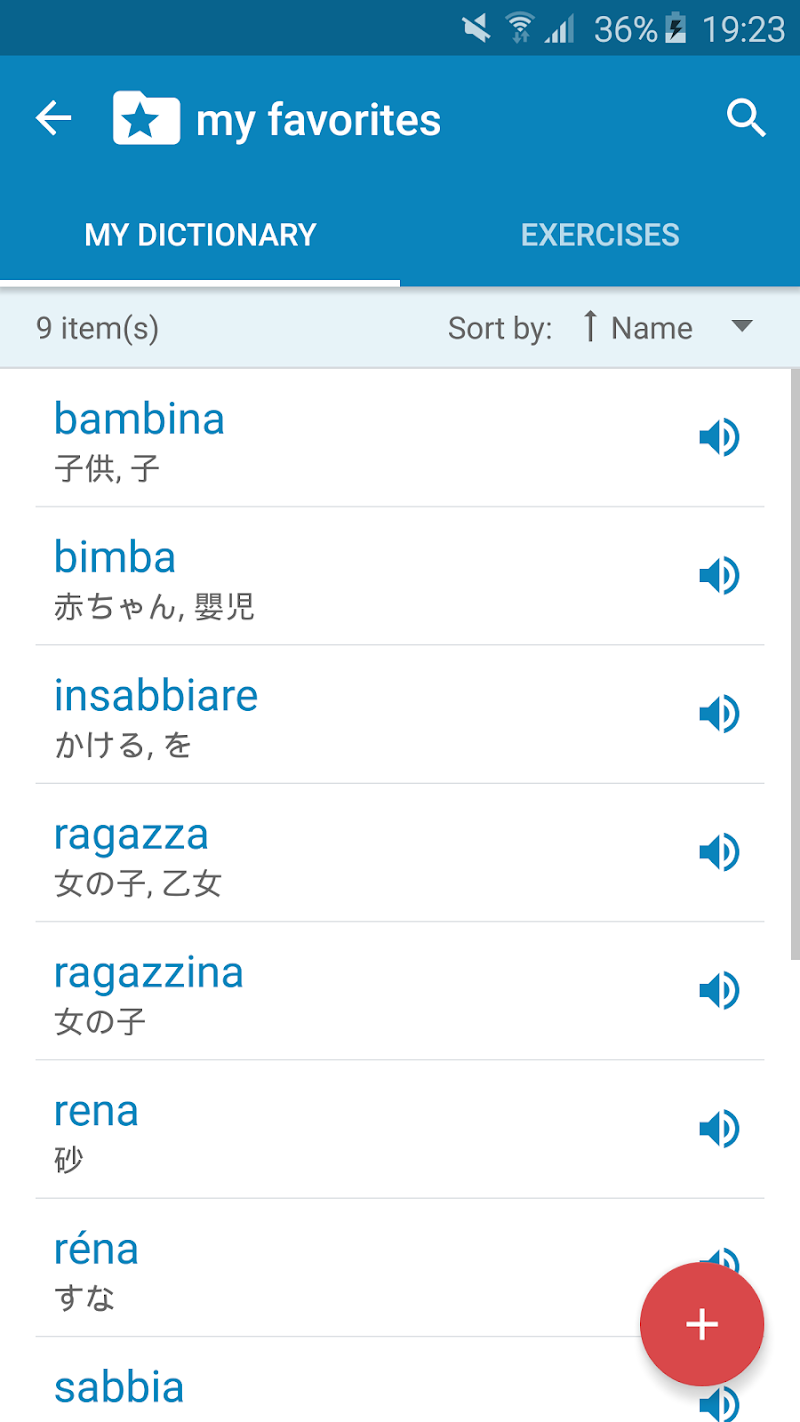This screenshot has width=800, height=1422.
Task: Tap the red add (+) button
Action: tap(702, 1324)
